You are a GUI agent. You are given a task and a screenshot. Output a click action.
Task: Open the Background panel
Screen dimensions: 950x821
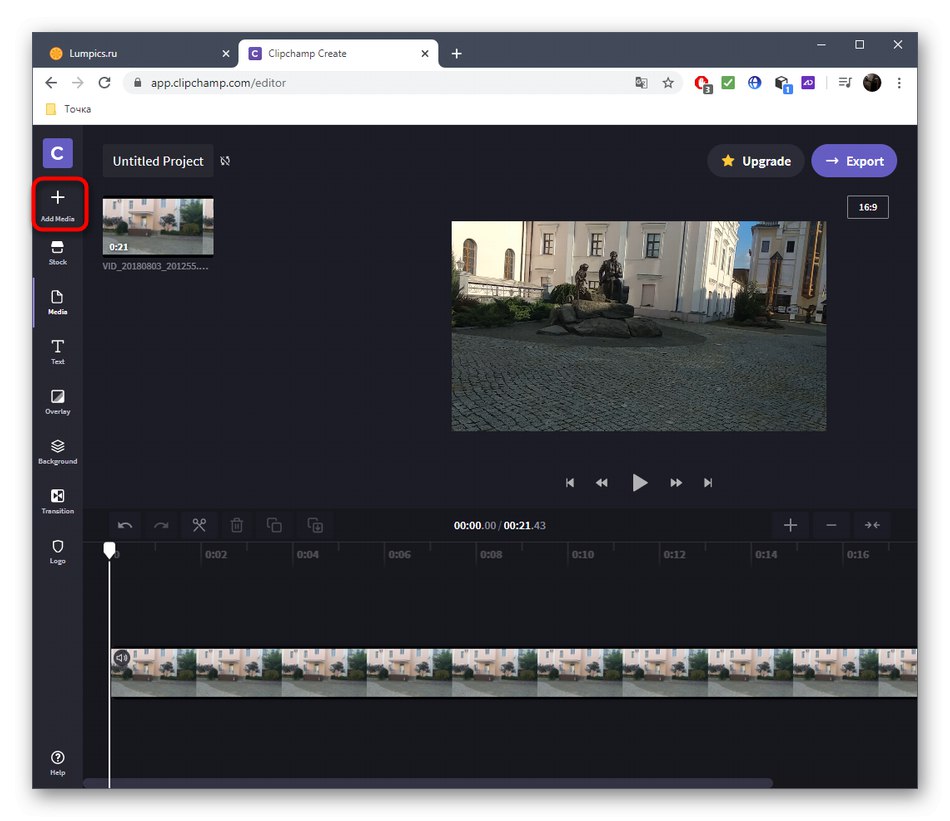tap(58, 451)
